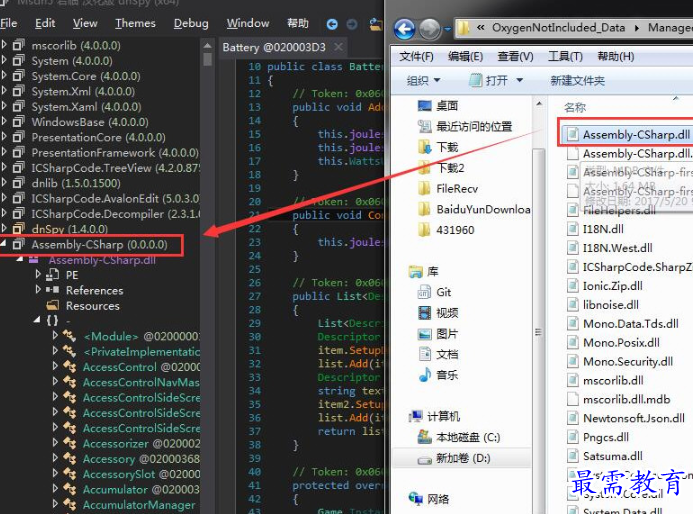The height and width of the screenshot is (514, 693).
Task: Open the 查看(V) menu in Explorer
Action: [x=515, y=57]
